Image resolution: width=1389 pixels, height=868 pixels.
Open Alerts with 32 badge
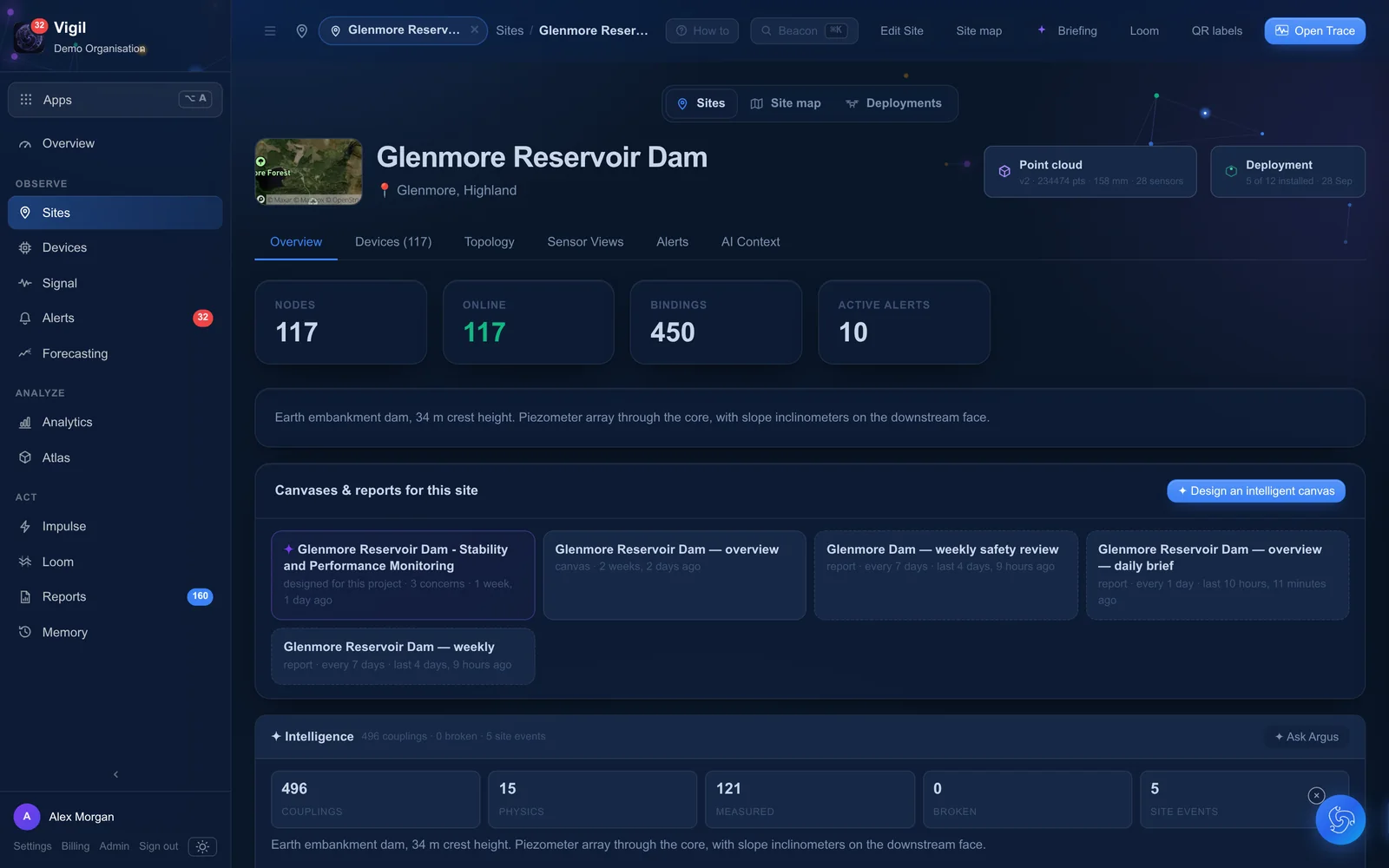tap(115, 318)
